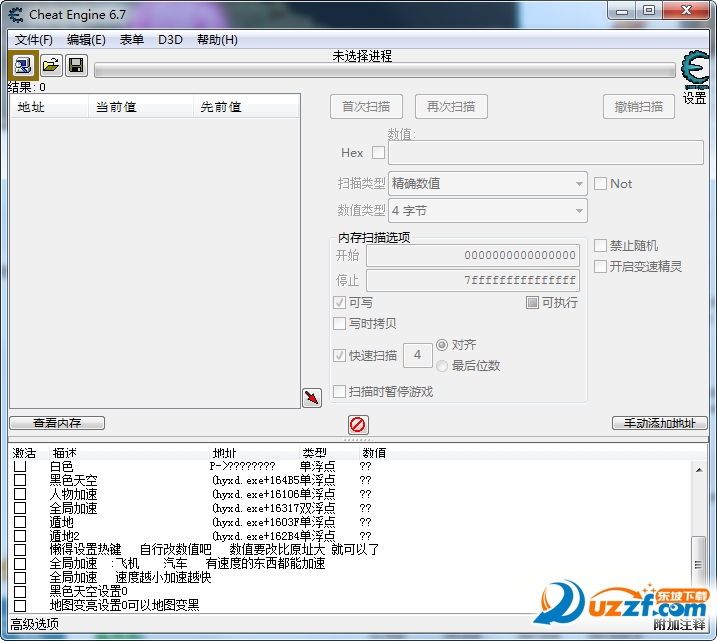
Task: Save the cheat table floppy icon
Action: pyautogui.click(x=76, y=66)
